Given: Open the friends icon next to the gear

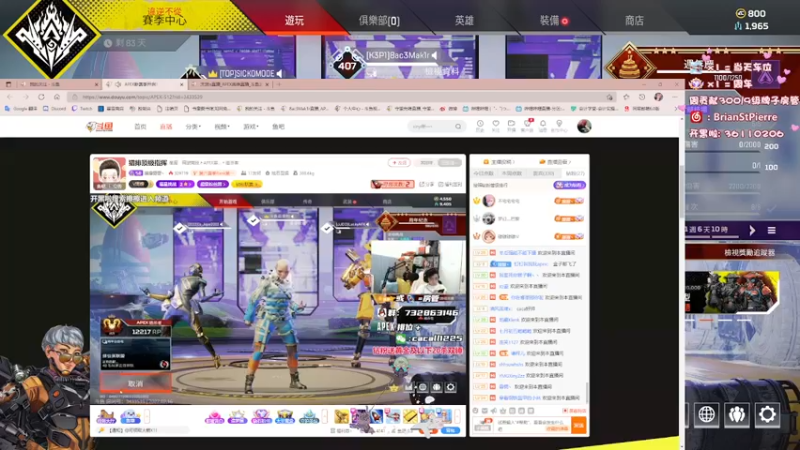Looking at the screenshot, I should [737, 414].
